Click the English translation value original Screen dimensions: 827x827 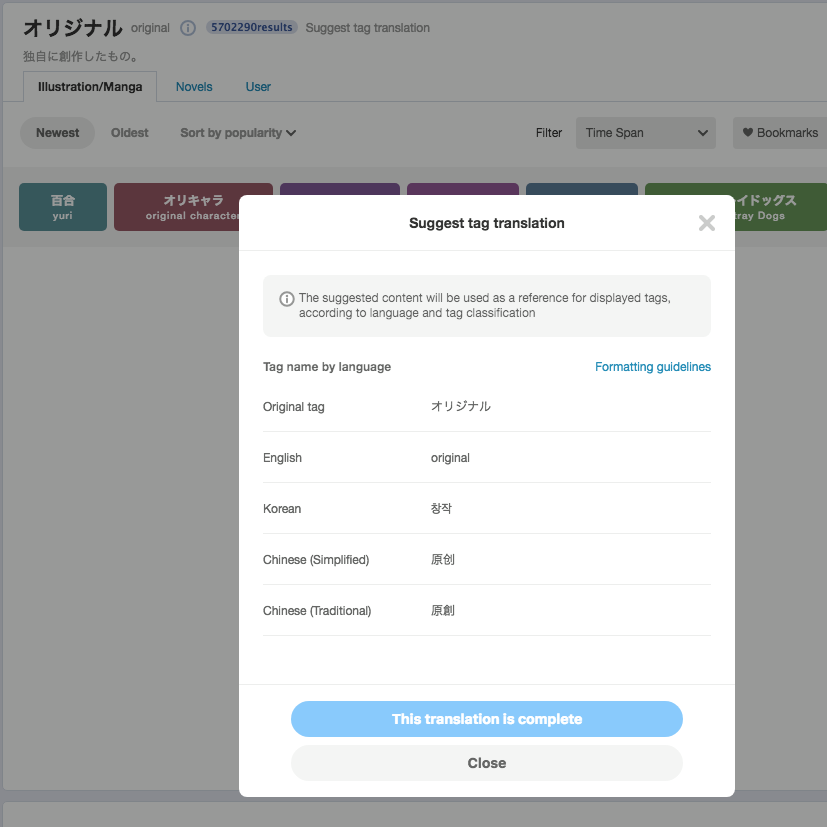[x=450, y=458]
